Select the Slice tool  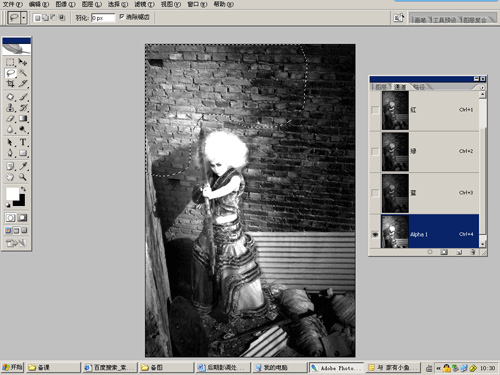coord(23,83)
